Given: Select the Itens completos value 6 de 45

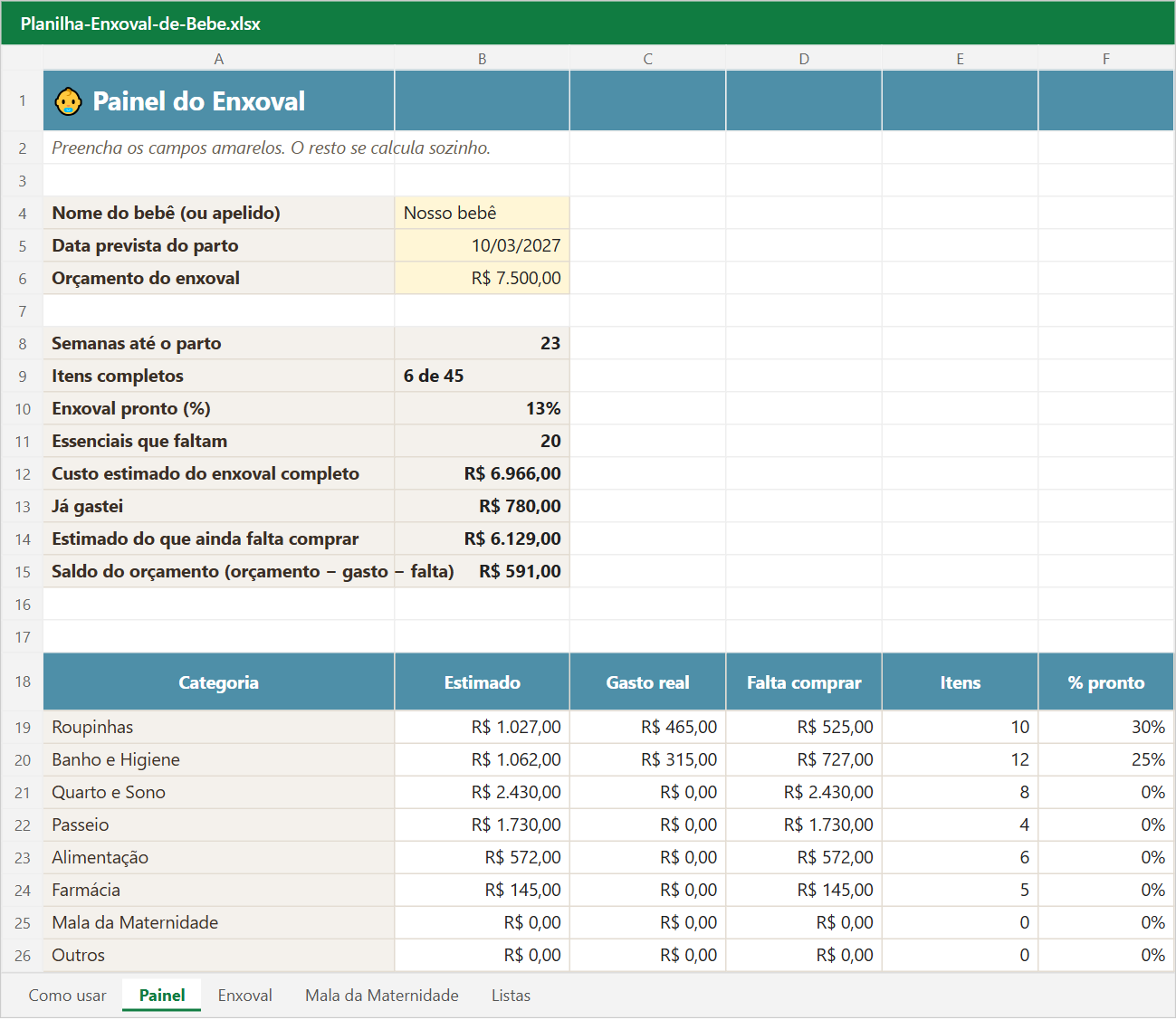Looking at the screenshot, I should [x=482, y=376].
